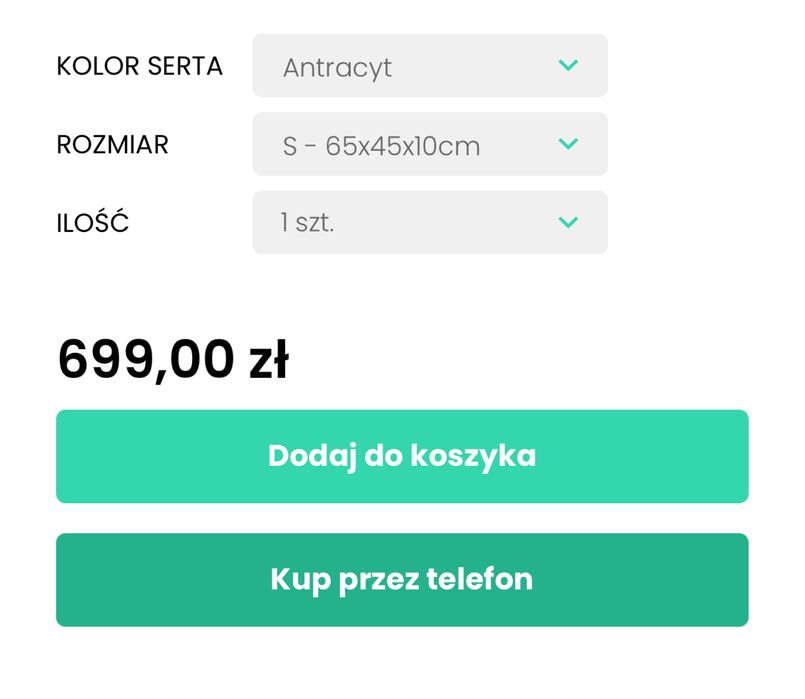
Task: Click the selected value text Antracyt
Action: coord(337,68)
